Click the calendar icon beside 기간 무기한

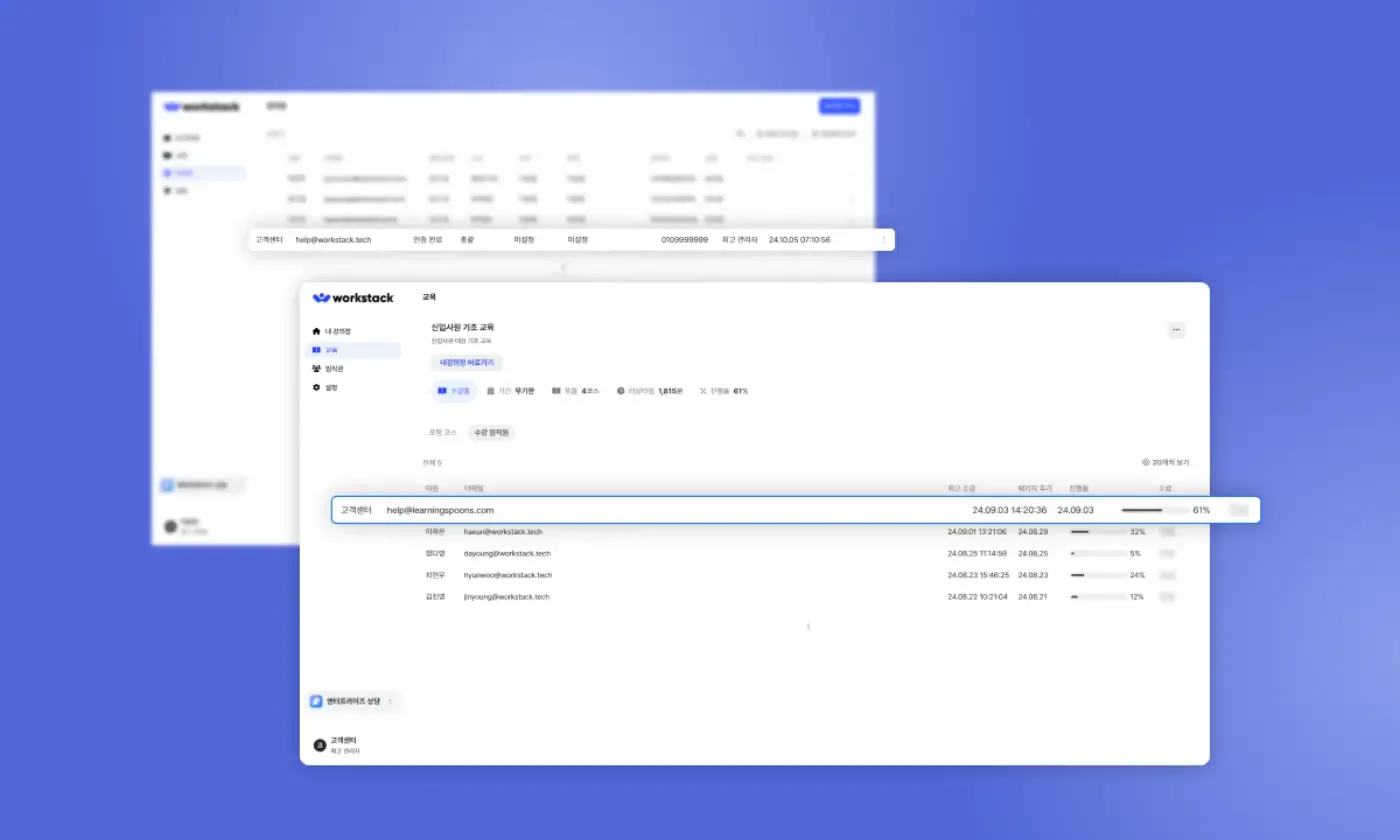[x=491, y=391]
